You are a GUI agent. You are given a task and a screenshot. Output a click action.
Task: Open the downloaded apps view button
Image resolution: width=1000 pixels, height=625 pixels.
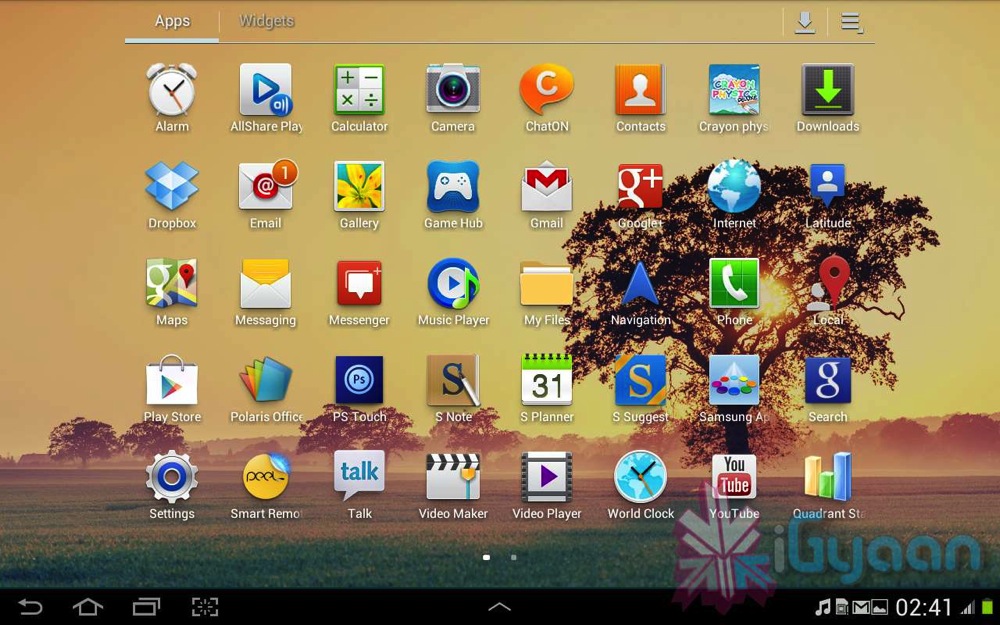pos(804,22)
